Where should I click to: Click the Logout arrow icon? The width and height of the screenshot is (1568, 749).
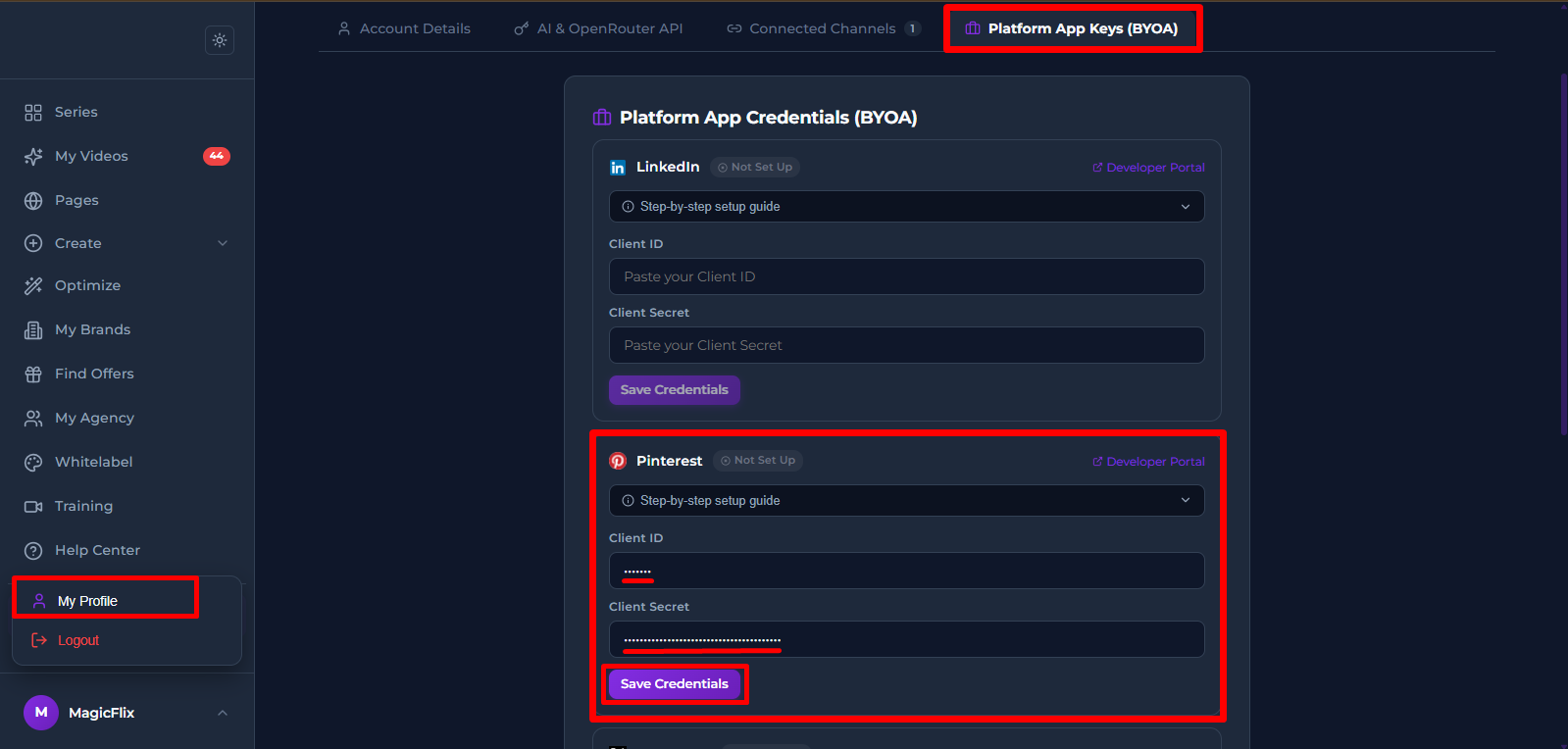coord(39,640)
